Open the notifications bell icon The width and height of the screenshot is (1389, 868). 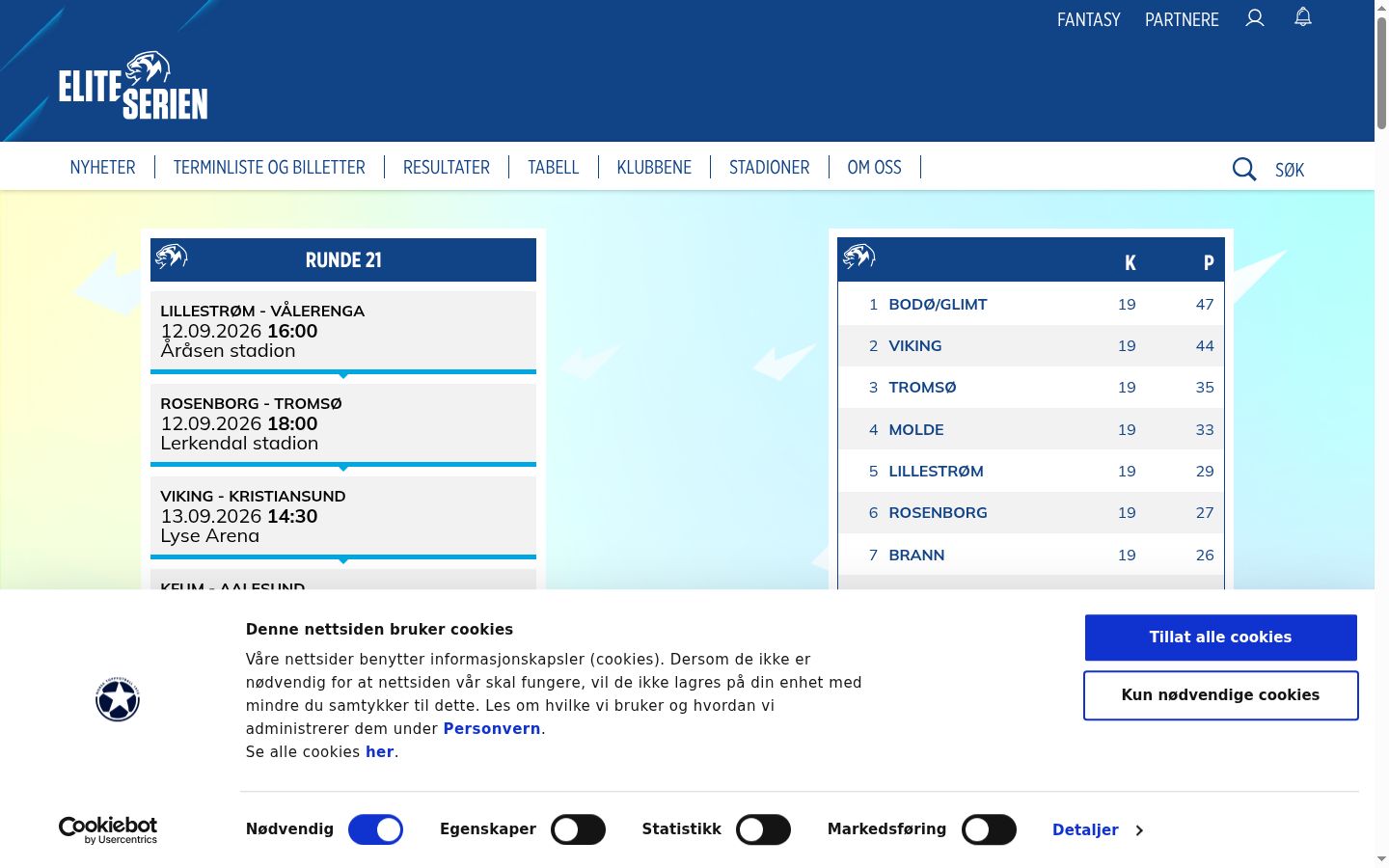[x=1303, y=17]
